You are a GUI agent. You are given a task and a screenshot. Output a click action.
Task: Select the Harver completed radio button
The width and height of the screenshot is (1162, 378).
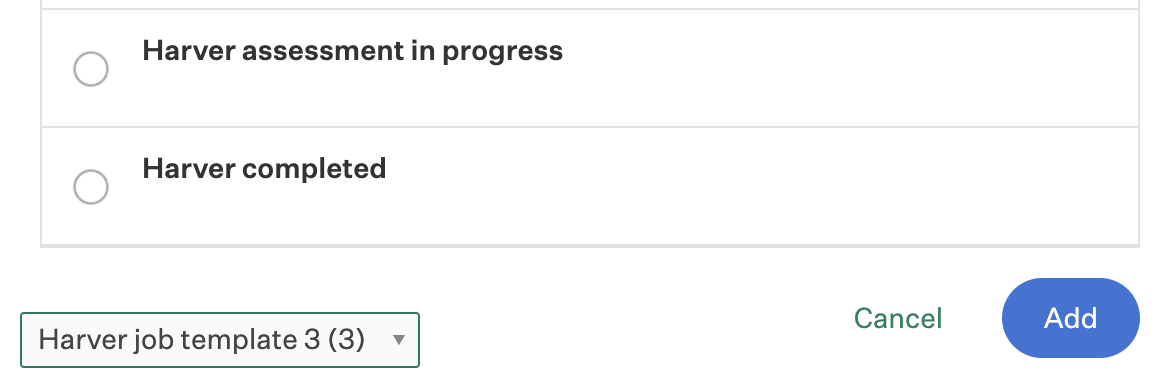(91, 186)
